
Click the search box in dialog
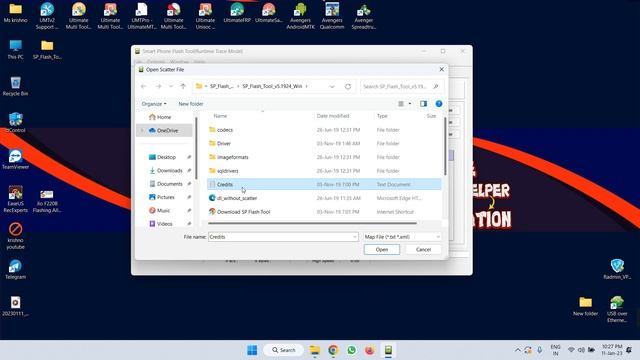pyautogui.click(x=402, y=87)
